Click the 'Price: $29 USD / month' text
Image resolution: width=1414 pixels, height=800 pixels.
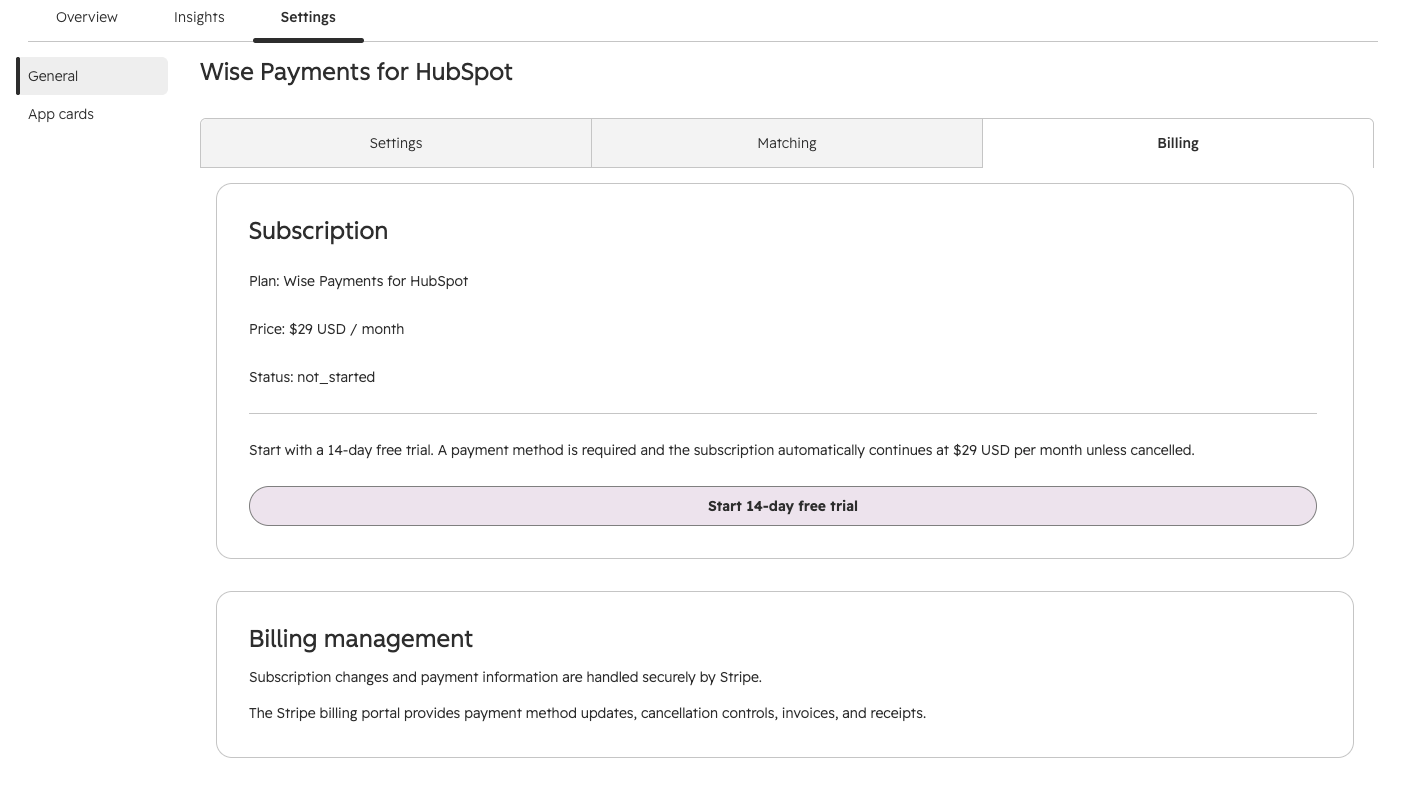pyautogui.click(x=326, y=329)
